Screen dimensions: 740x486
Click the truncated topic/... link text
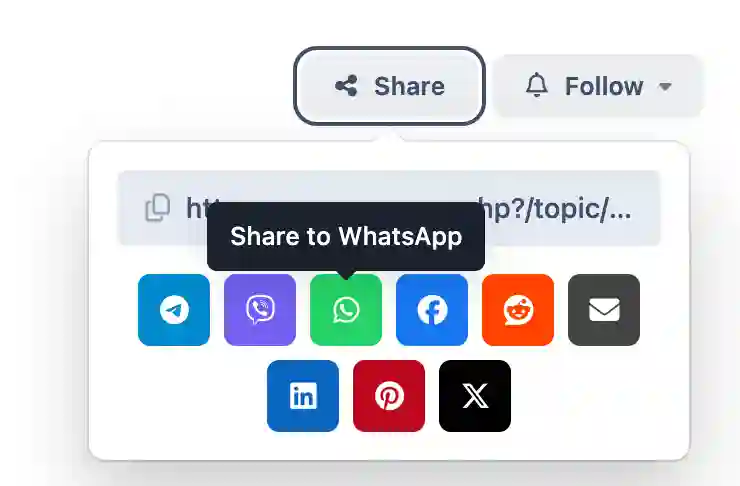[555, 208]
